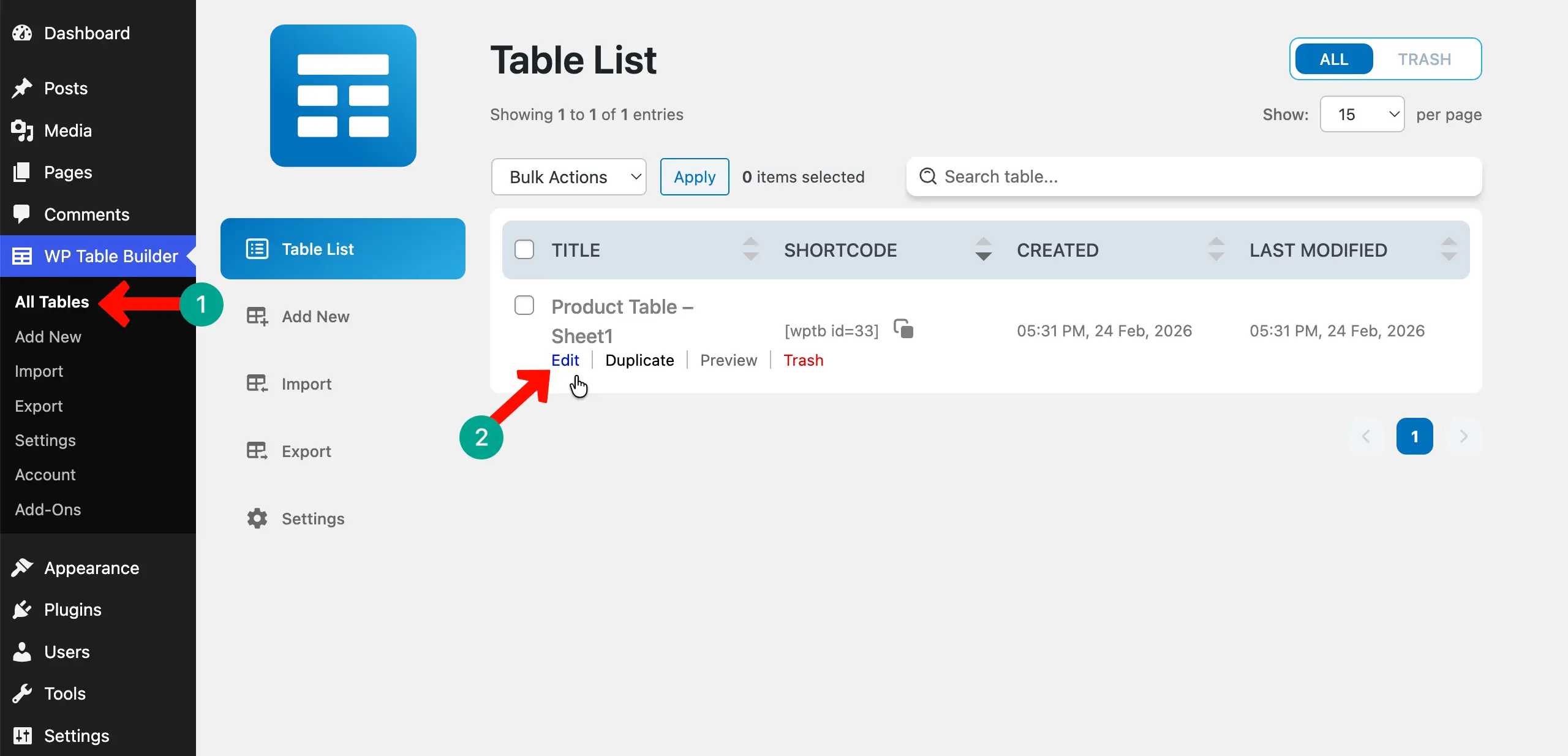The height and width of the screenshot is (756, 1568).
Task: Click the WP Table Builder logo
Action: pyautogui.click(x=343, y=96)
